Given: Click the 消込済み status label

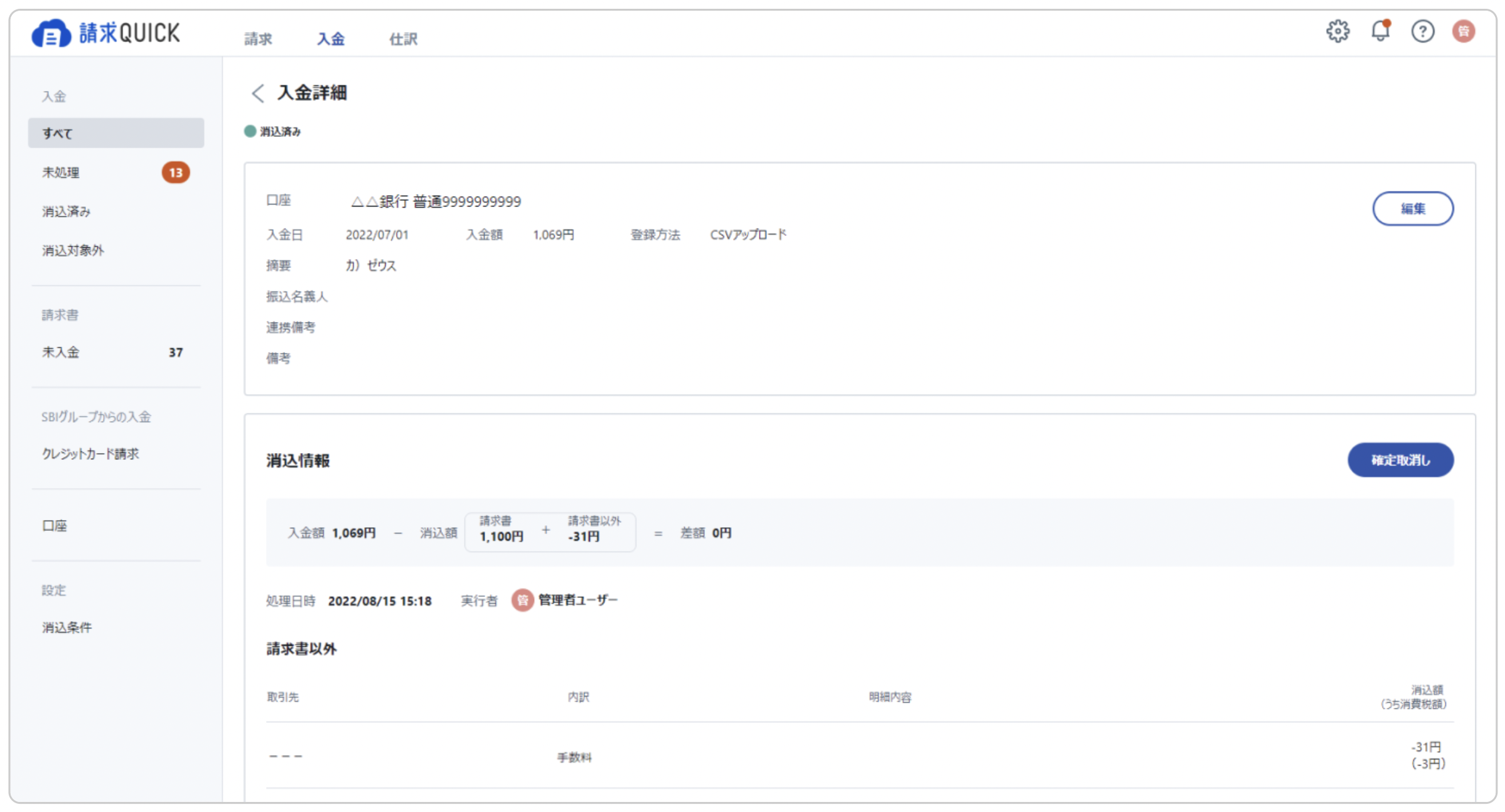Looking at the screenshot, I should click(x=280, y=132).
